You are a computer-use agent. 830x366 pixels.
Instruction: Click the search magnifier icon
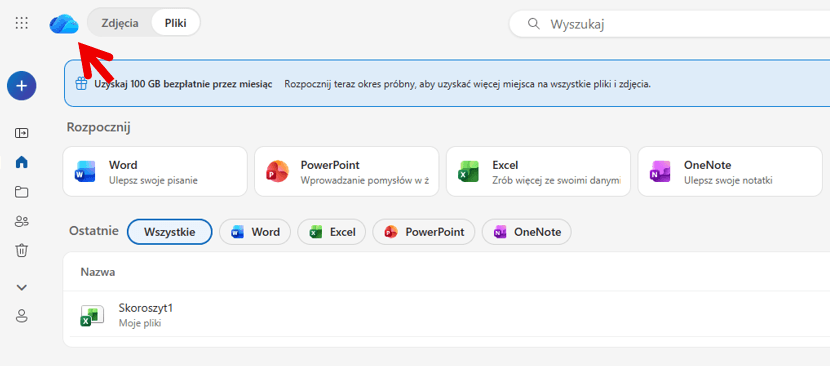pyautogui.click(x=534, y=24)
